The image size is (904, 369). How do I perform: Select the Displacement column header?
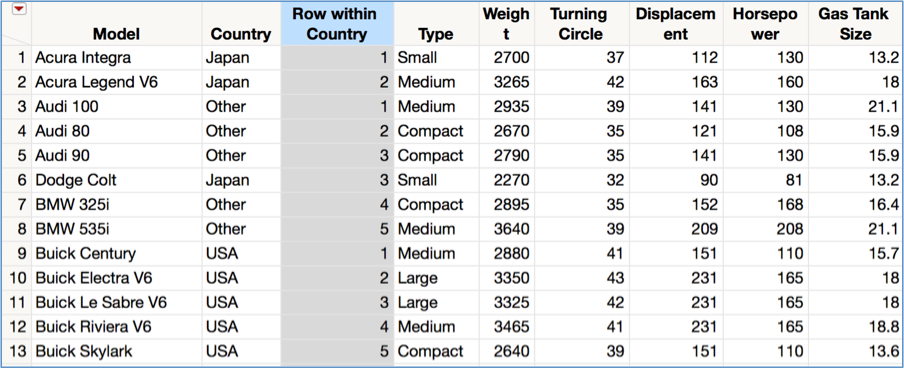[676, 24]
